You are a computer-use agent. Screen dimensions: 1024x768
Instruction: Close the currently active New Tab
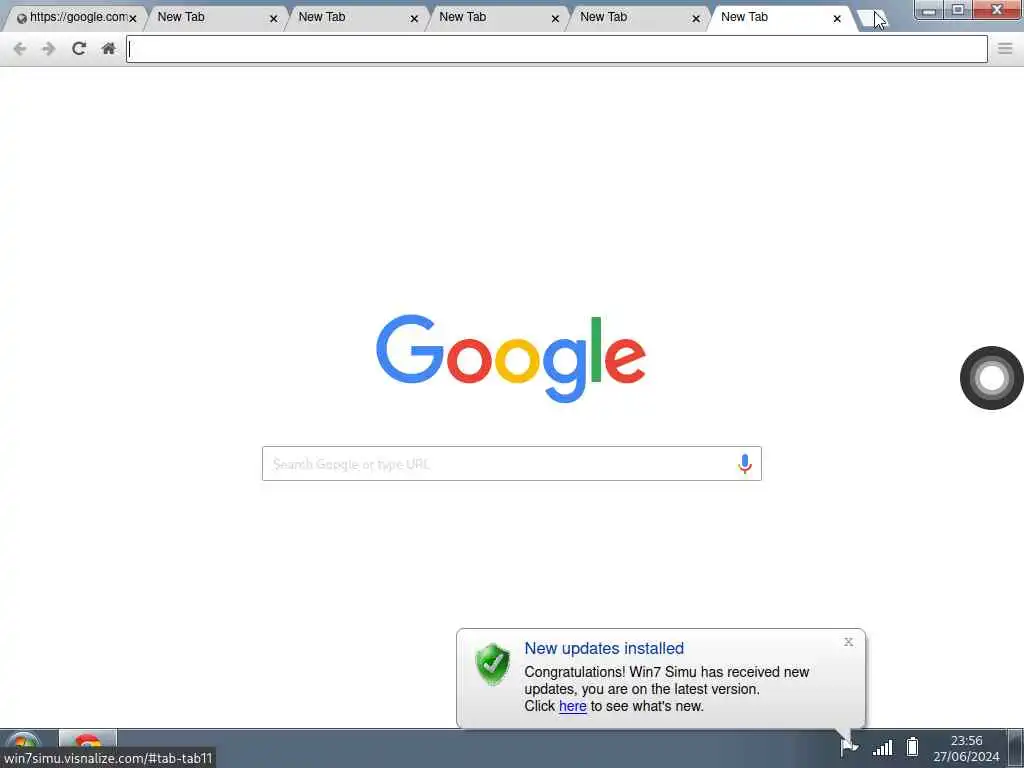(837, 19)
